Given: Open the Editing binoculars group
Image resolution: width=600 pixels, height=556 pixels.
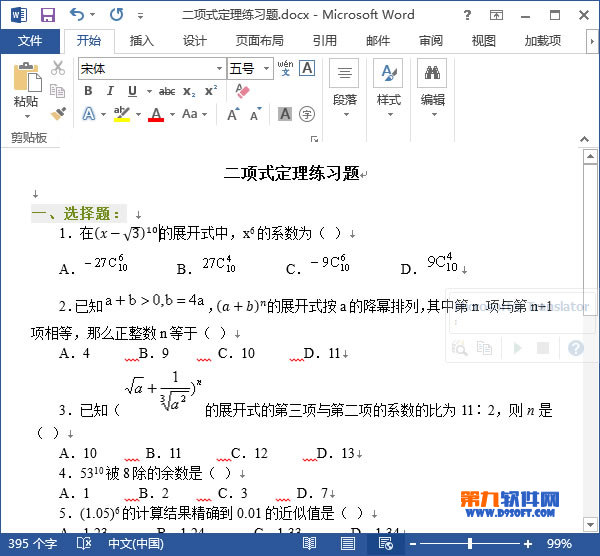Looking at the screenshot, I should [x=432, y=88].
